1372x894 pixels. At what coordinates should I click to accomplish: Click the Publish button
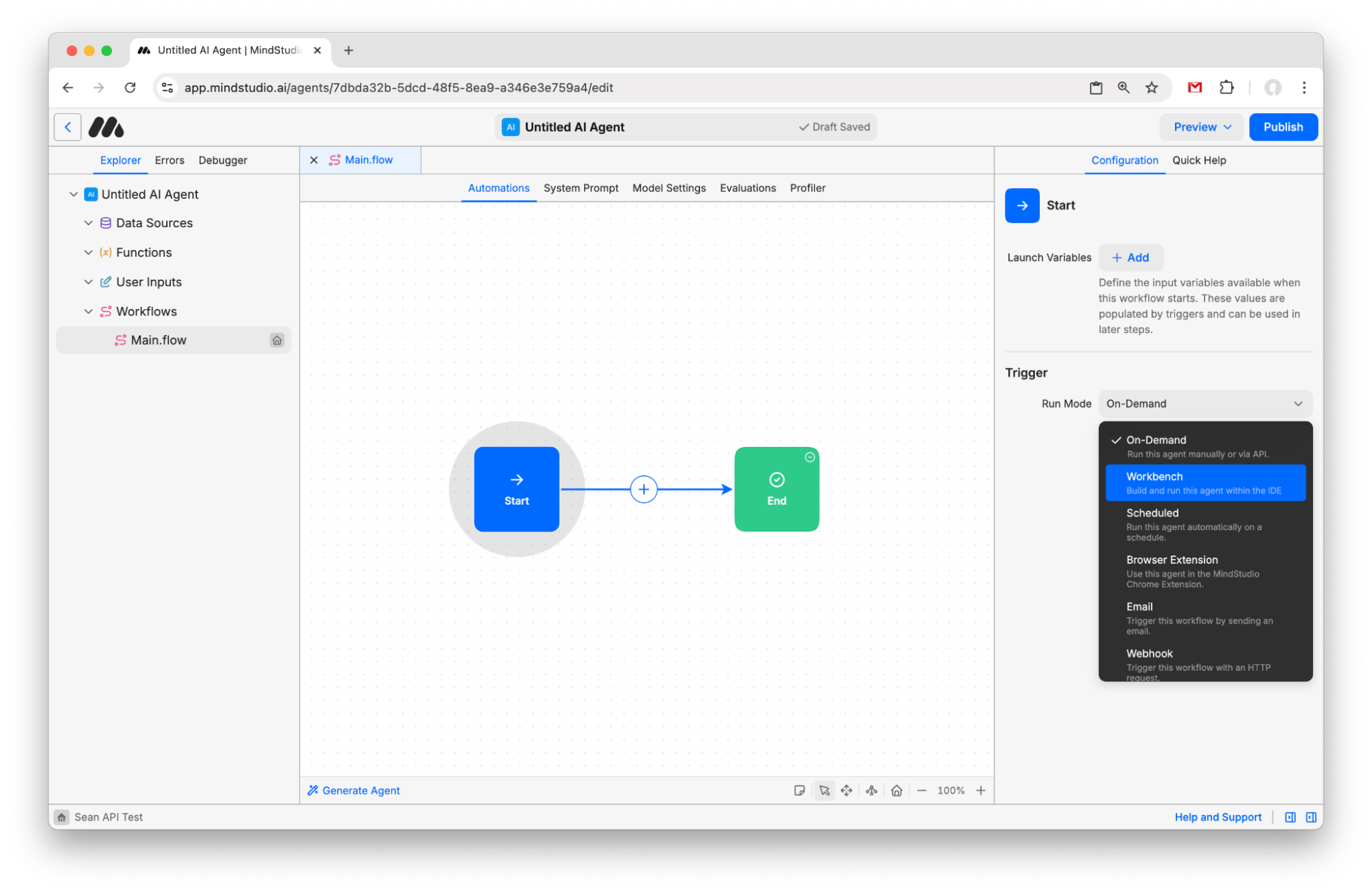[x=1283, y=127]
